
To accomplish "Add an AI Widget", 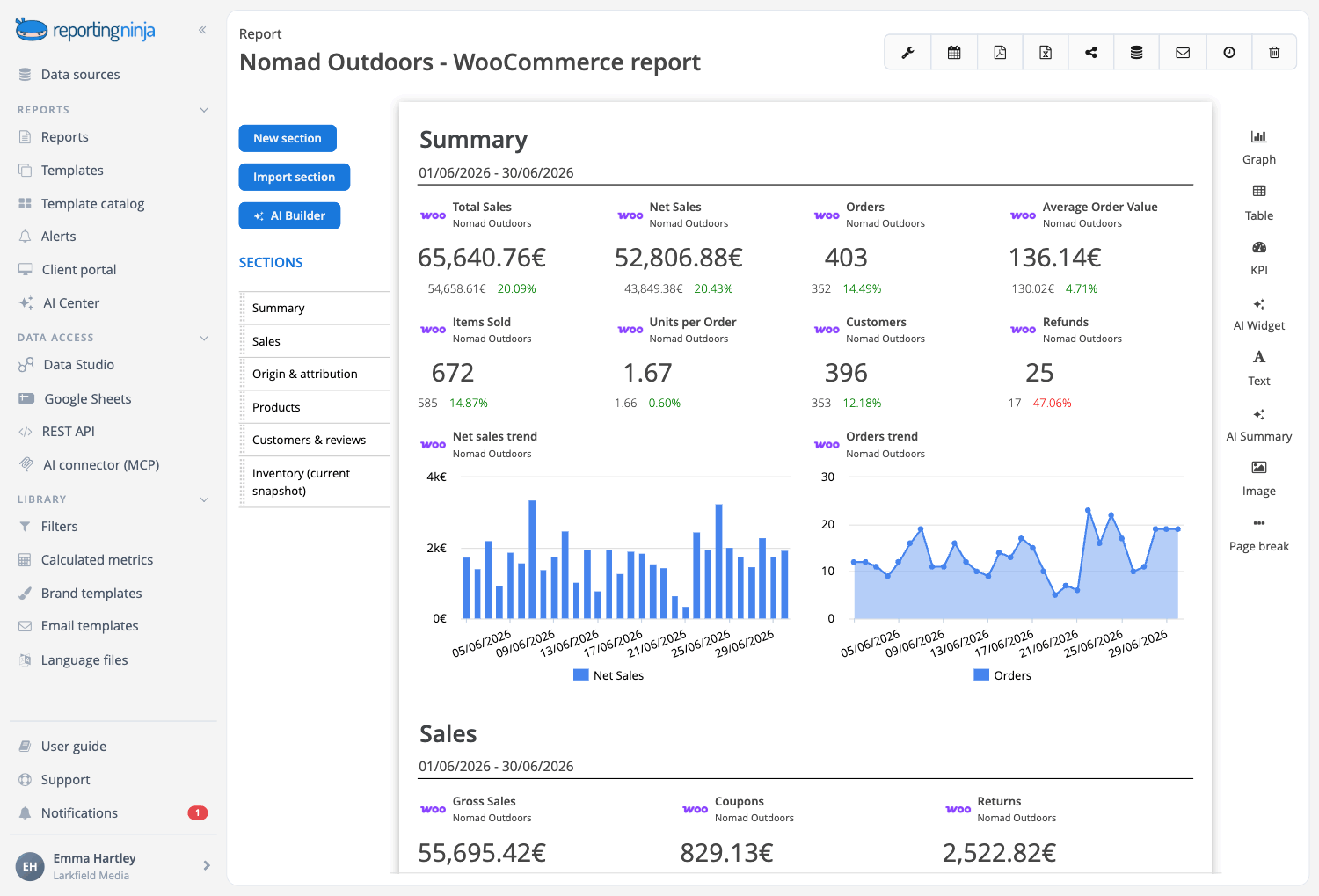I will (x=1259, y=314).
